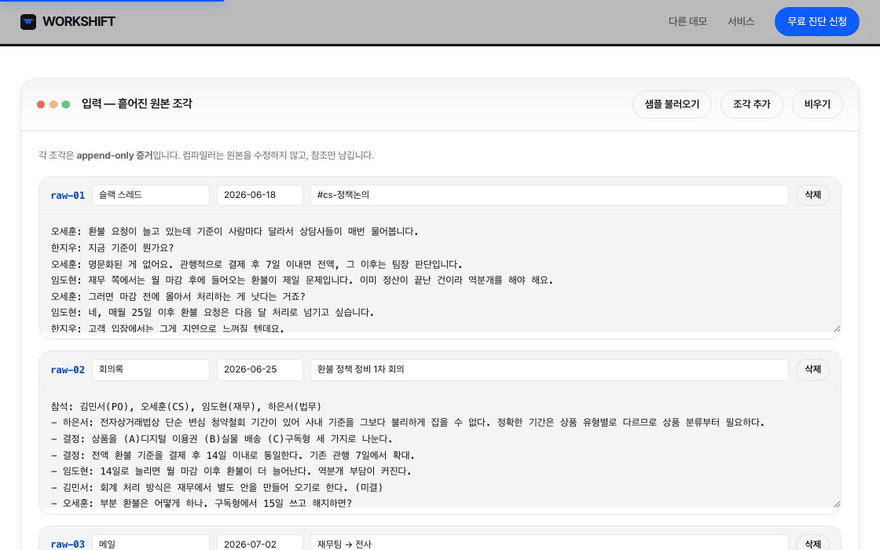Edit raw-03 source type field 메일
Image resolution: width=880 pixels, height=550 pixels.
coord(150,543)
